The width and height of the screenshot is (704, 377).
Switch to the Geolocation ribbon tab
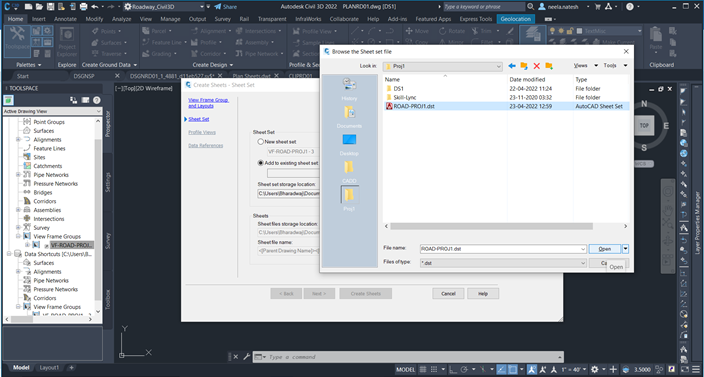pos(516,19)
